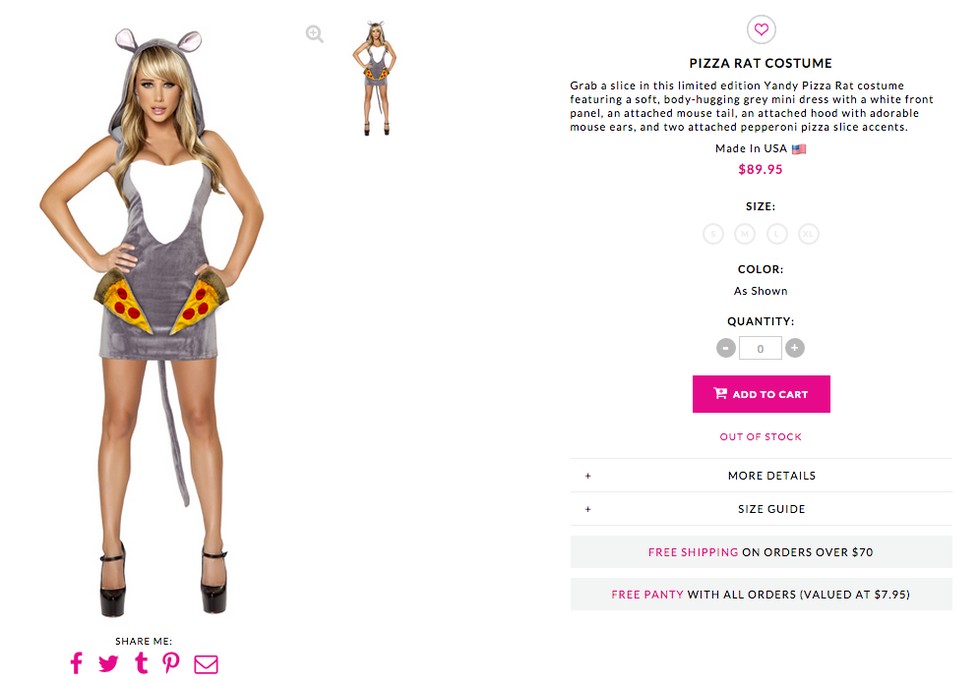Image resolution: width=980 pixels, height=684 pixels.
Task: Share on Tumblr icon
Action: point(142,663)
